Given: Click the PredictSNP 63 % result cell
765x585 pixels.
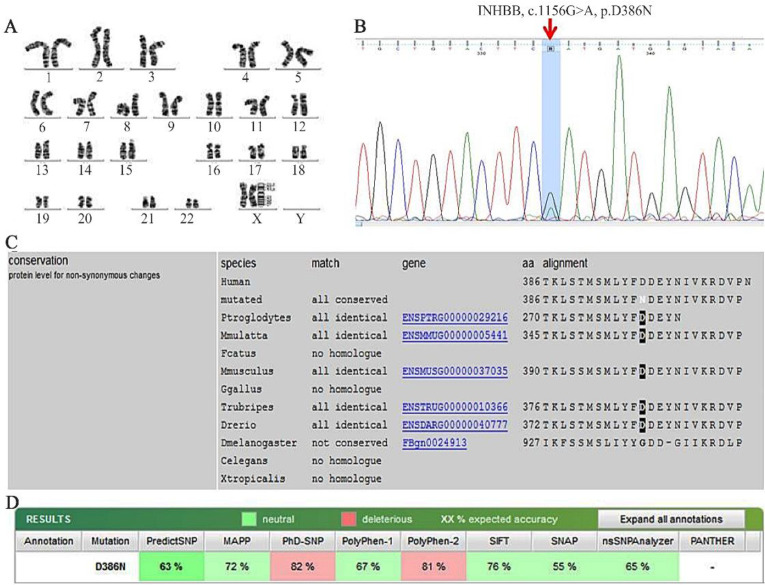Looking at the screenshot, I should [x=171, y=566].
